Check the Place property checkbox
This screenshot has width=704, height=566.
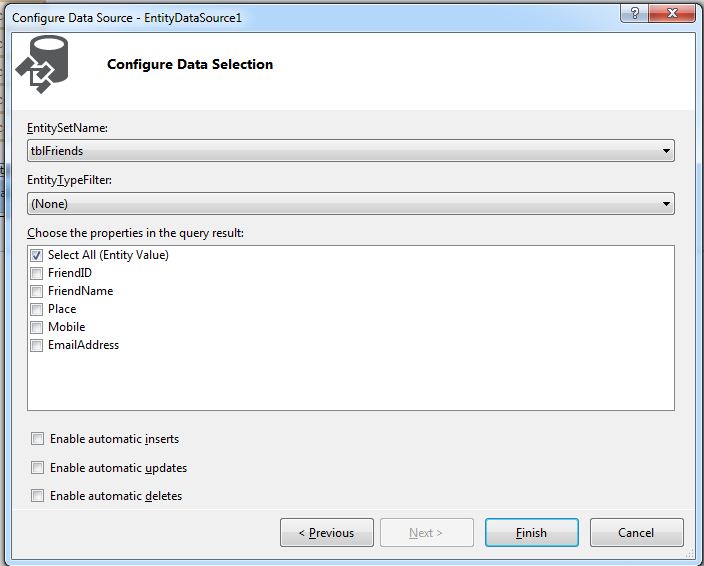pos(36,309)
